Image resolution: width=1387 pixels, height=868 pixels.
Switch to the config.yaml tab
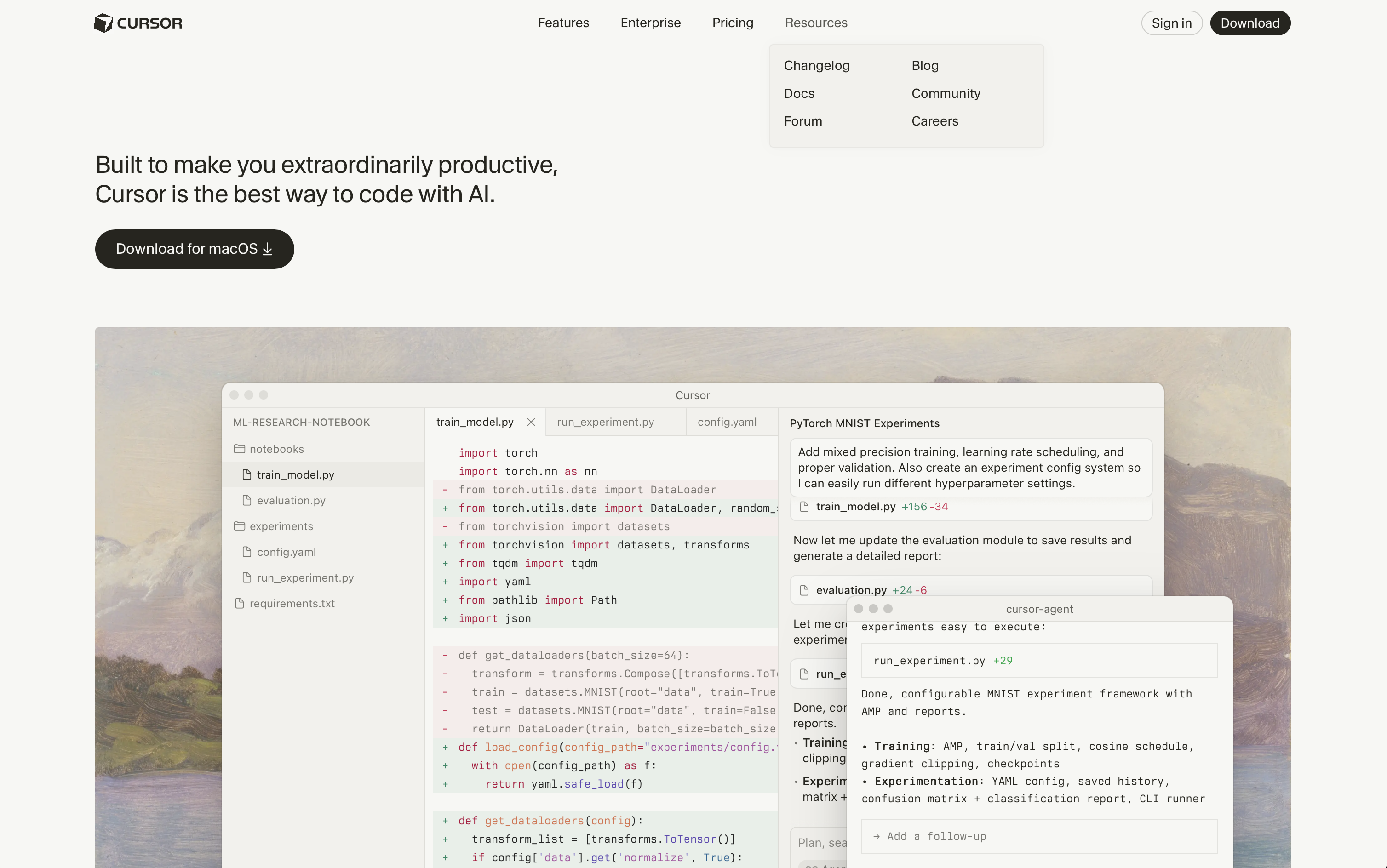click(727, 422)
